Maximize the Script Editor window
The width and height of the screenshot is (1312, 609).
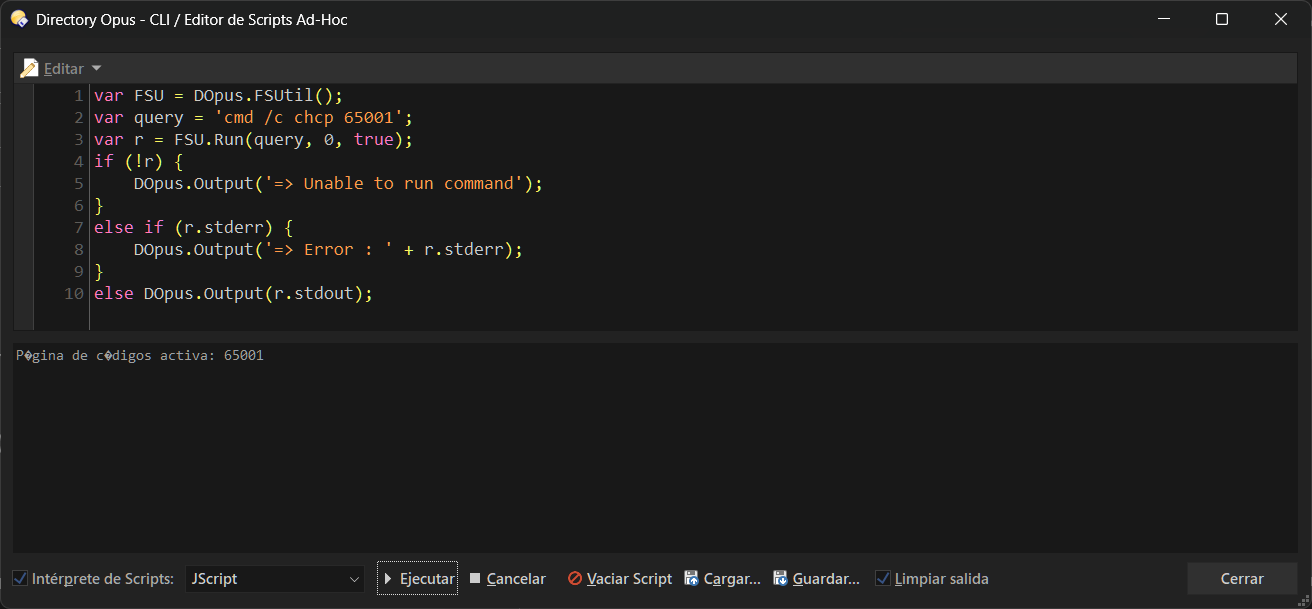tap(1221, 19)
